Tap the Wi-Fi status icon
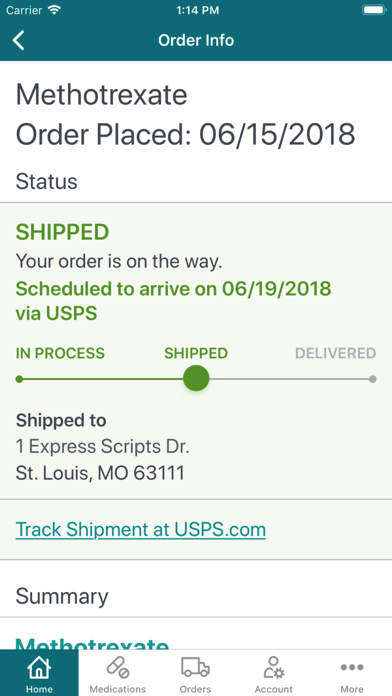Screen dimensions: 392x696 click(x=55, y=10)
